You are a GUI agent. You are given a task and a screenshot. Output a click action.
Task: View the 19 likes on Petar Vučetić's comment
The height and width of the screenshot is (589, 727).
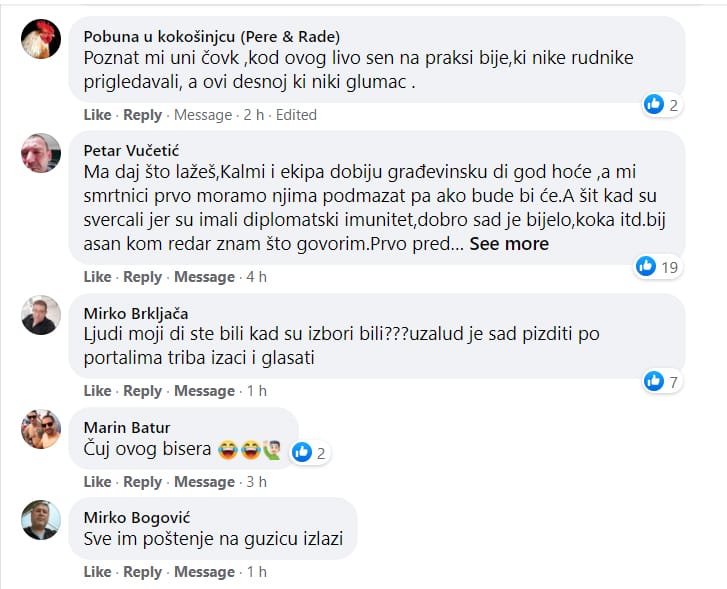pos(657,266)
